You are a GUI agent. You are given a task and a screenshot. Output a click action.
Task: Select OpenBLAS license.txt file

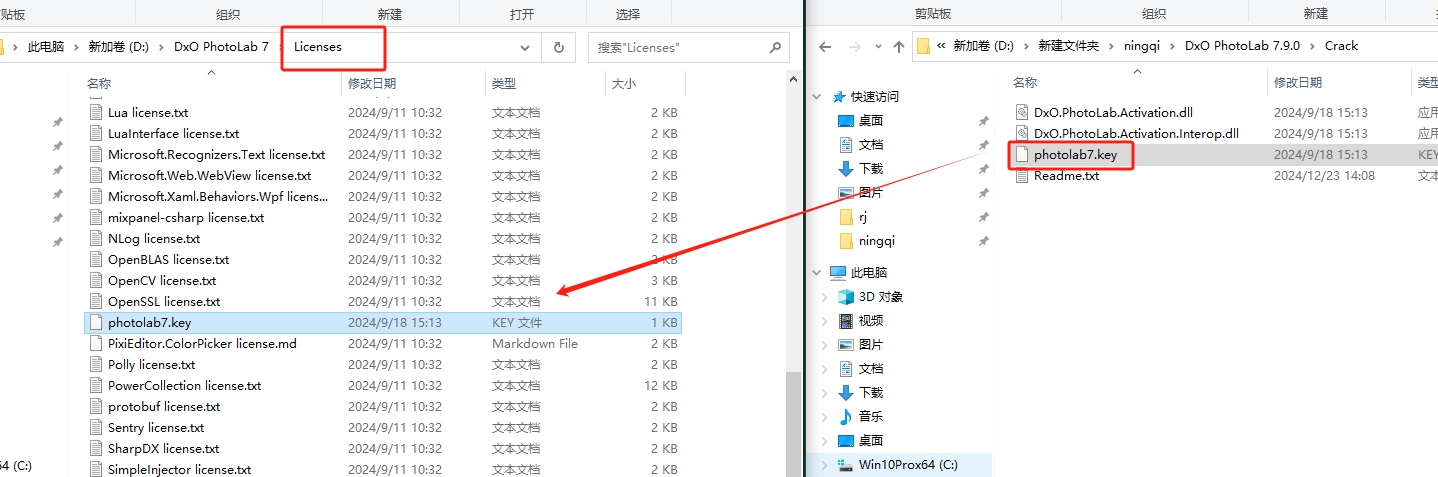[168, 259]
